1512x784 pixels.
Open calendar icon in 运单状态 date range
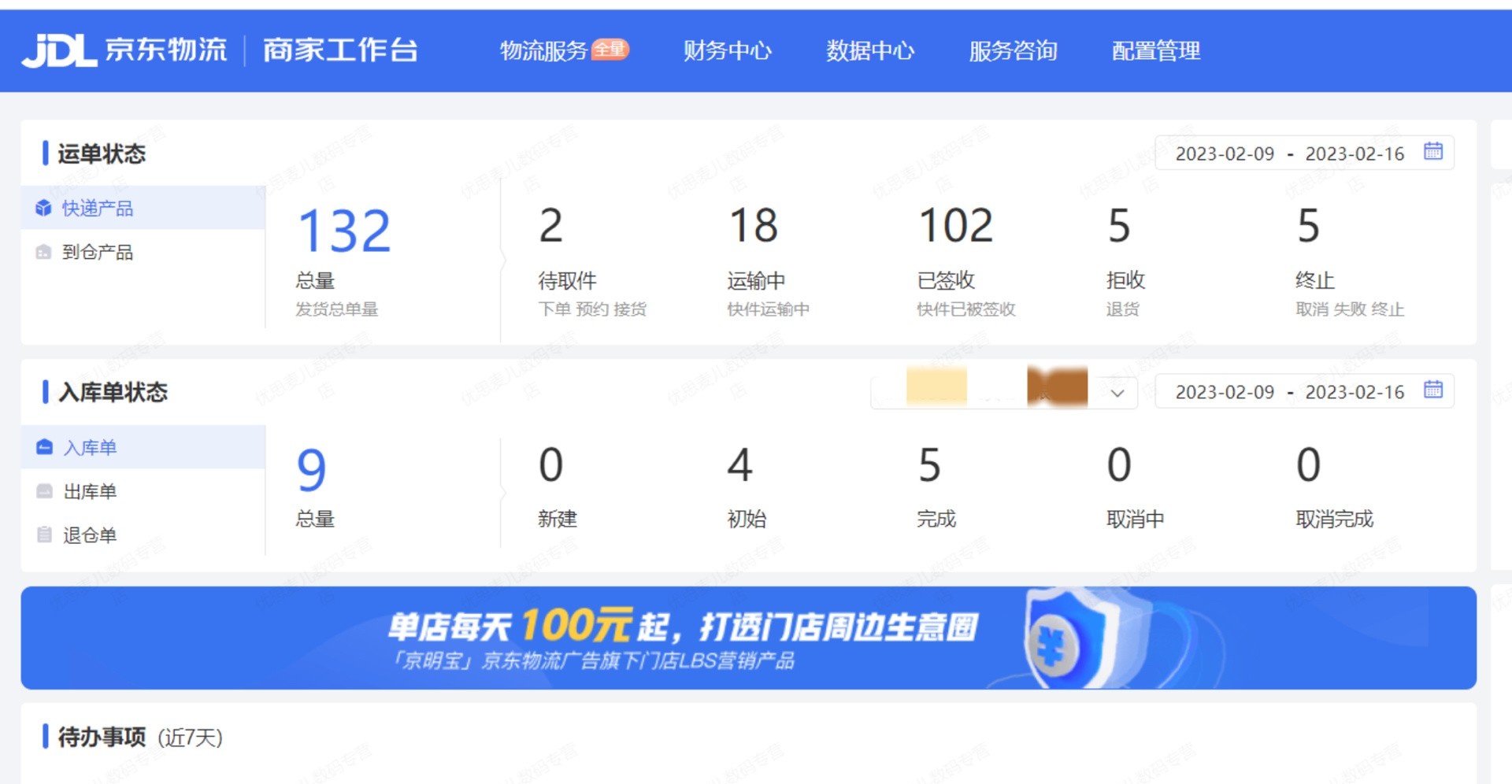tap(1433, 151)
